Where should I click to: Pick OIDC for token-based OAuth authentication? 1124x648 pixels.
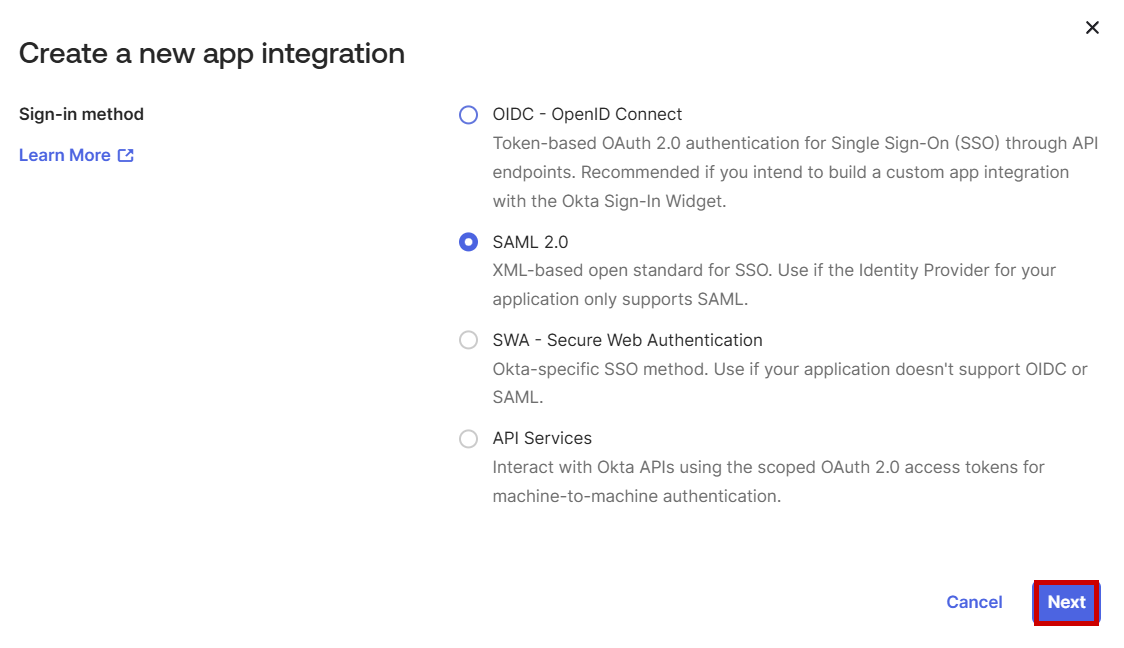click(469, 115)
